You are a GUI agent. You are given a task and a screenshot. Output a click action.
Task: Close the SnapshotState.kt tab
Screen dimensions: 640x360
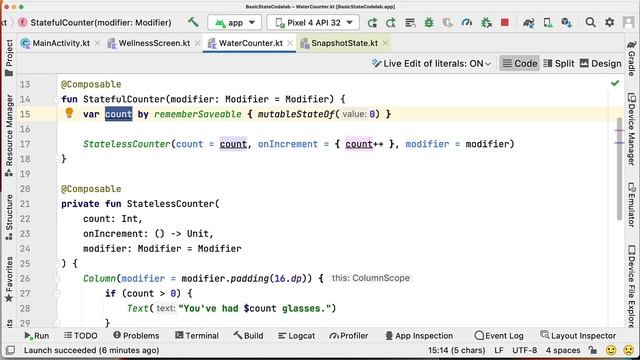pos(385,43)
